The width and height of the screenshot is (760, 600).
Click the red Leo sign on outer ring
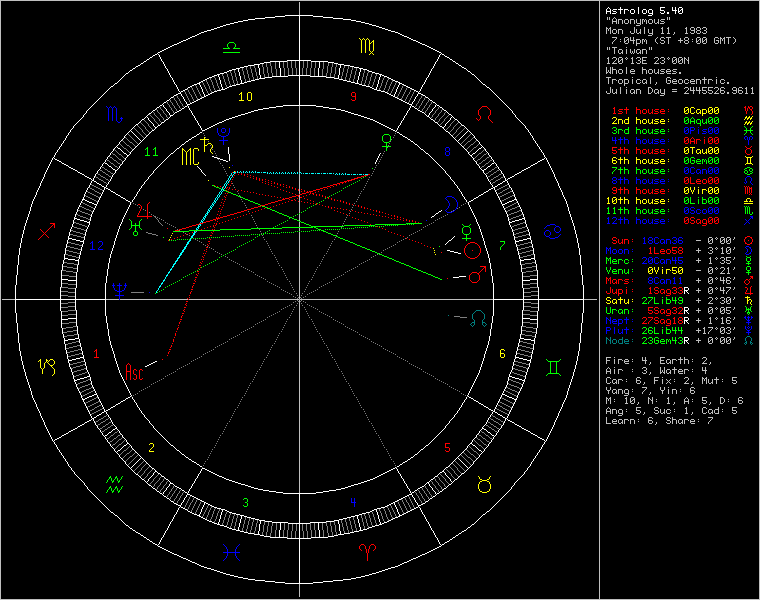(484, 113)
